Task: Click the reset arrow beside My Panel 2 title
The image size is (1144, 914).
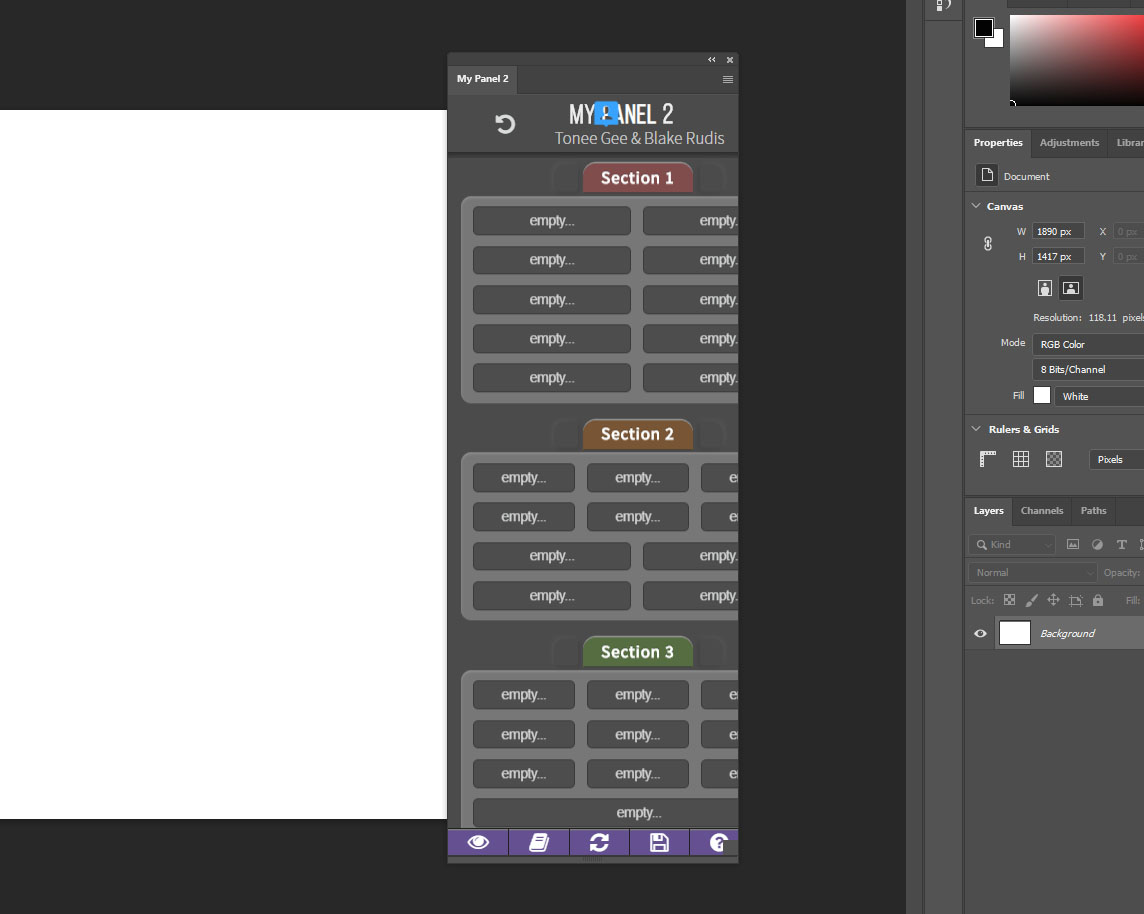Action: click(x=505, y=123)
